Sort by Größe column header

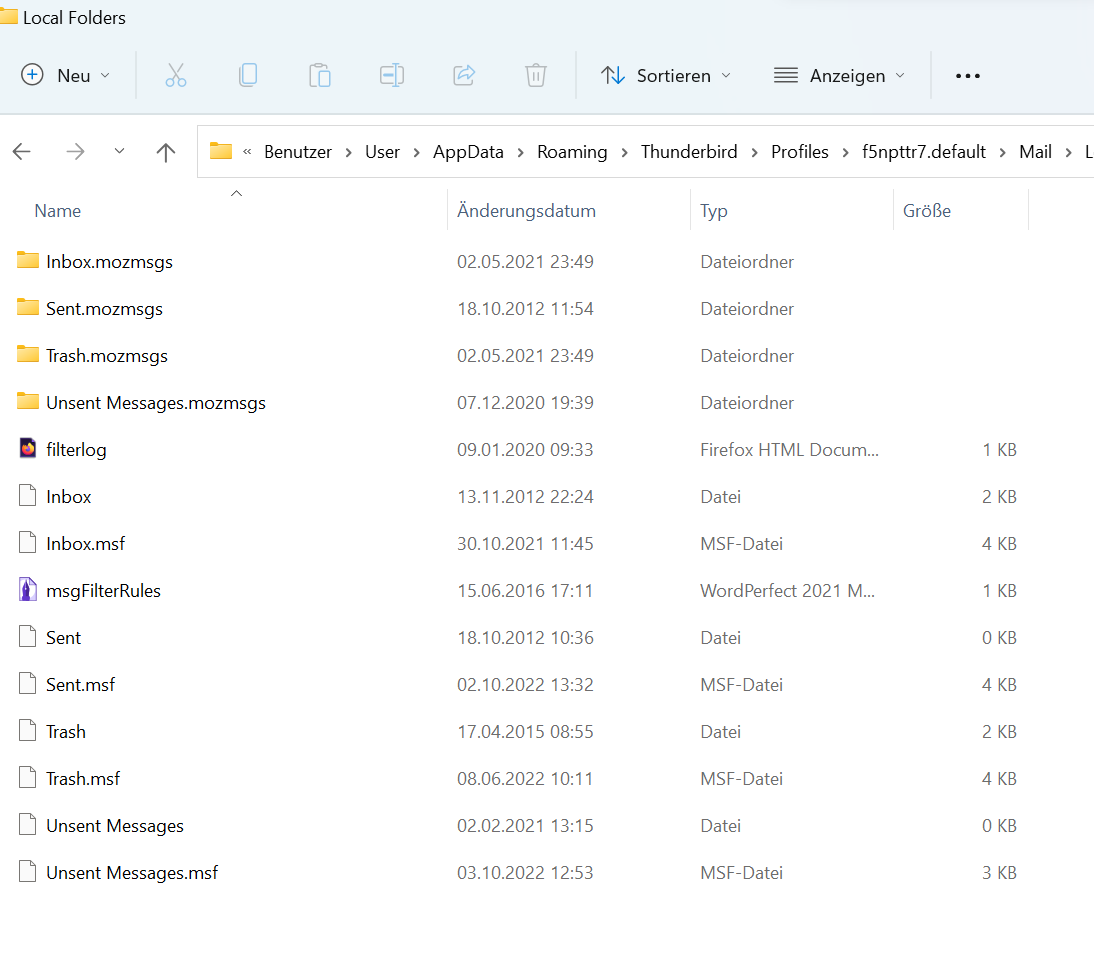click(926, 211)
